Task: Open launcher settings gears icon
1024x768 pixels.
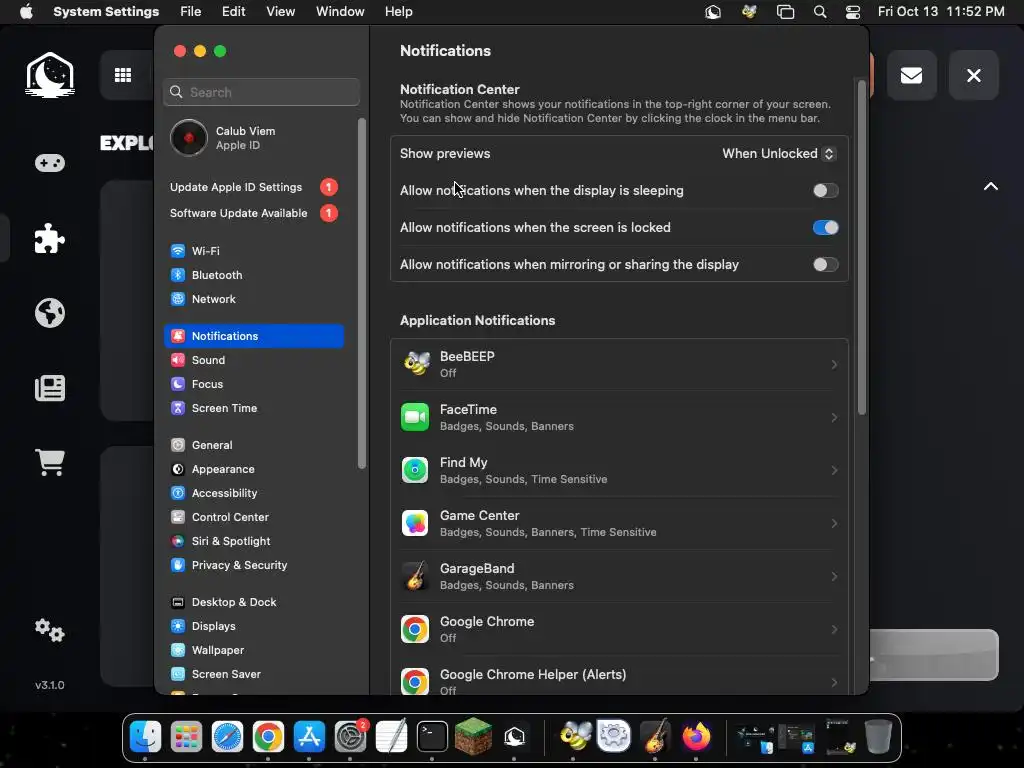Action: [50, 630]
